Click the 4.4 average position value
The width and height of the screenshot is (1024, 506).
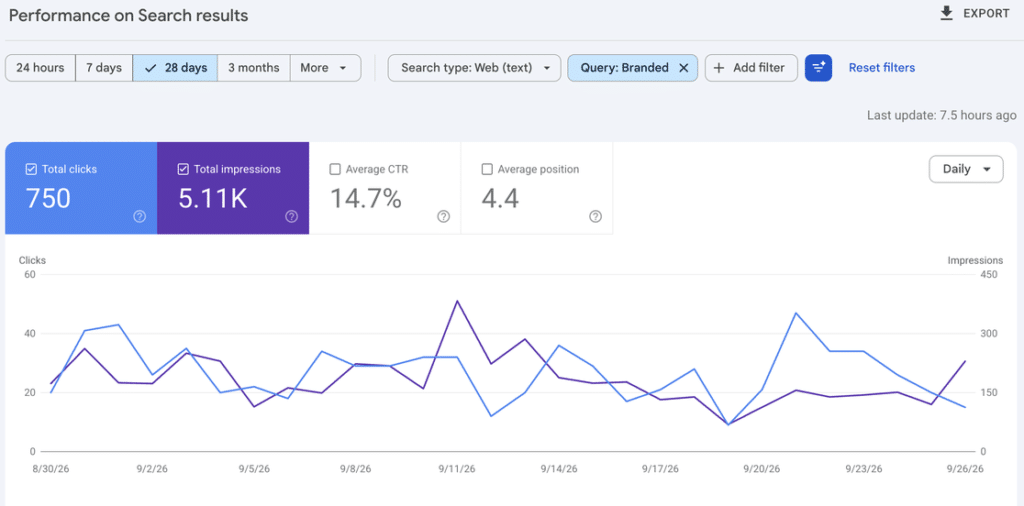(500, 198)
